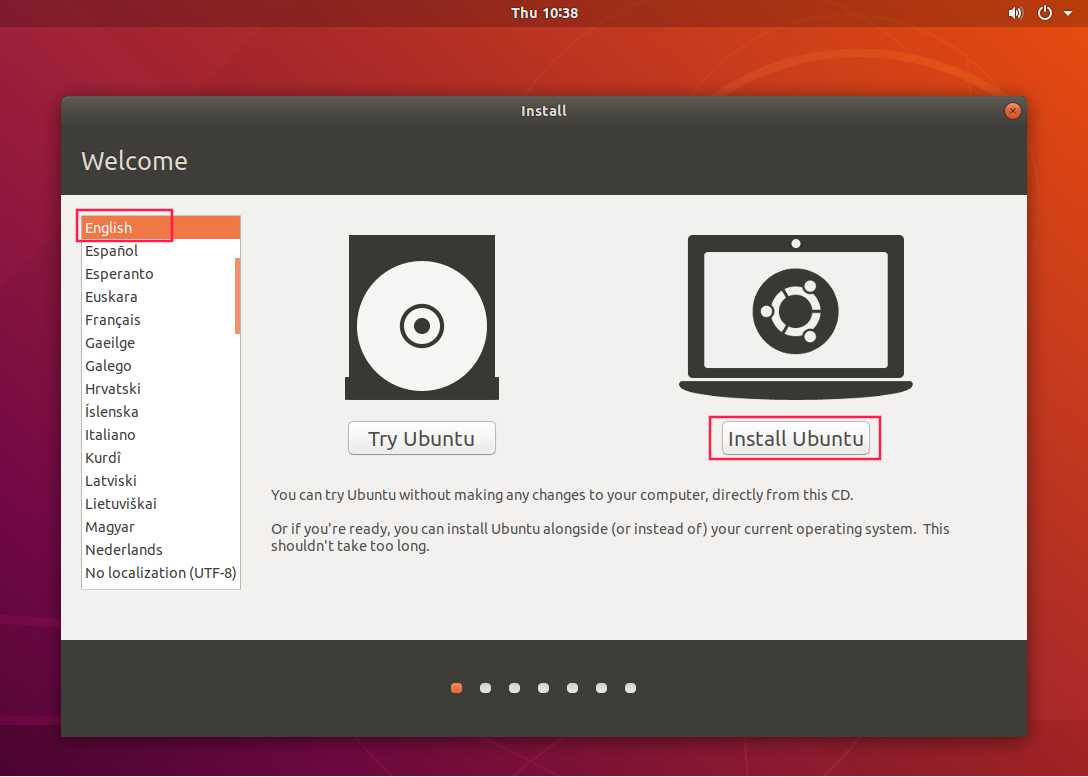
Task: Click the language list scrollbar handle
Action: click(237, 296)
